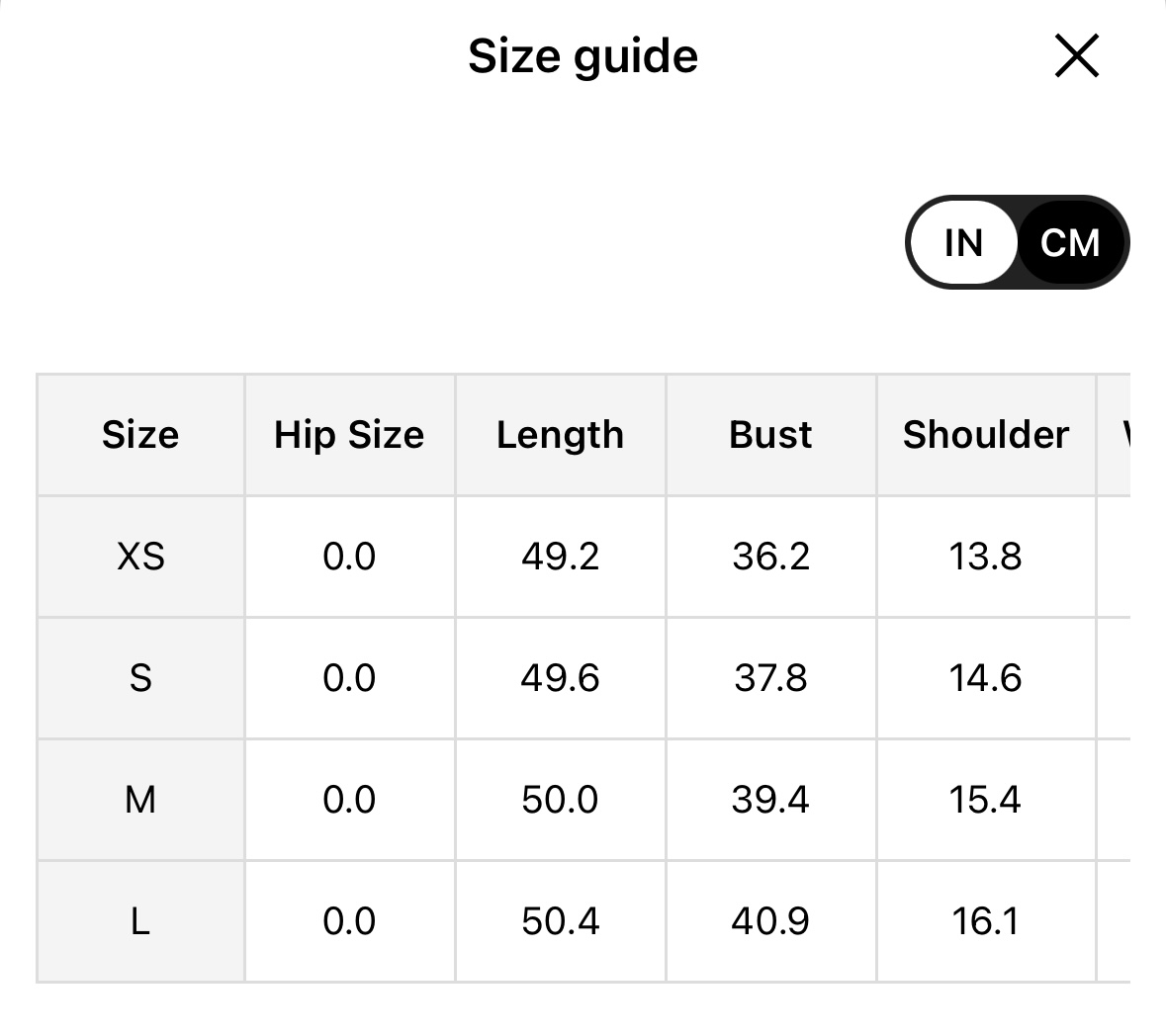Click the Size column header
The width and height of the screenshot is (1166, 1036).
click(140, 435)
